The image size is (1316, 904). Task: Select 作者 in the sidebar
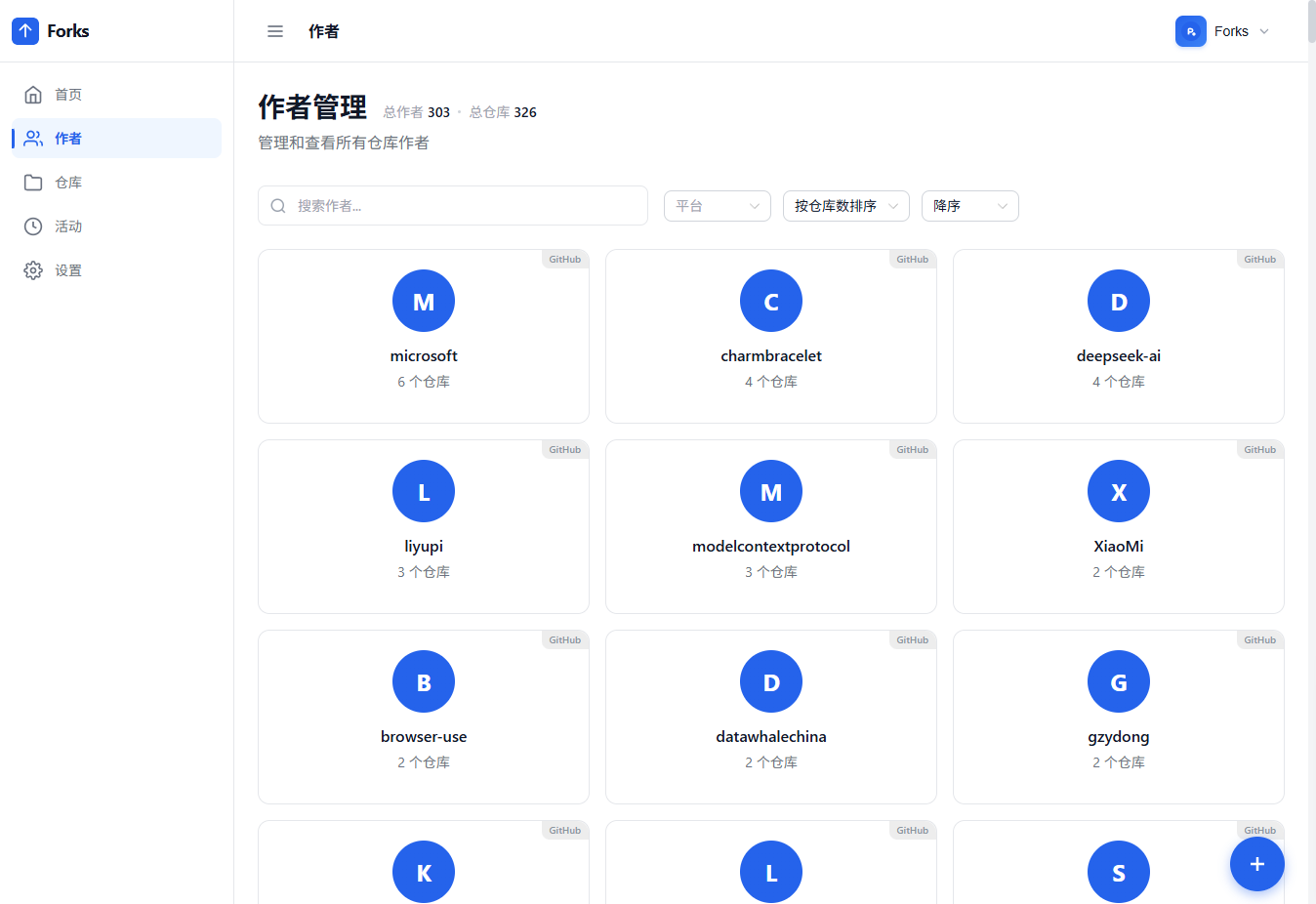pos(117,139)
